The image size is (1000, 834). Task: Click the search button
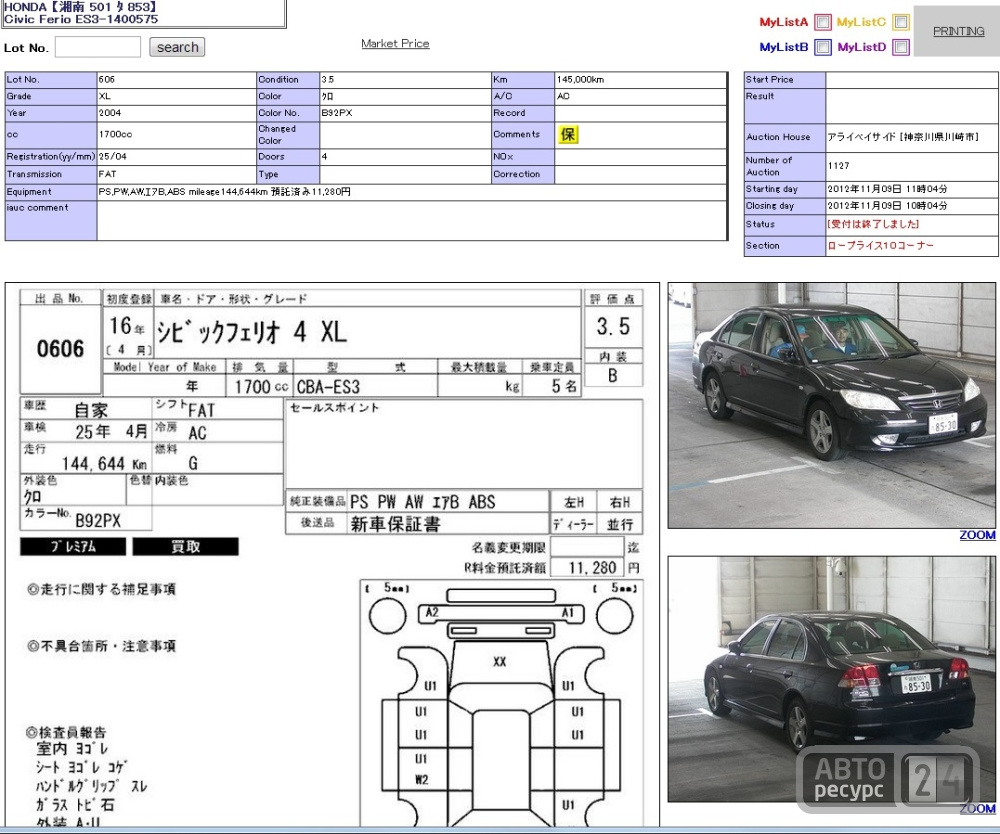[x=177, y=47]
